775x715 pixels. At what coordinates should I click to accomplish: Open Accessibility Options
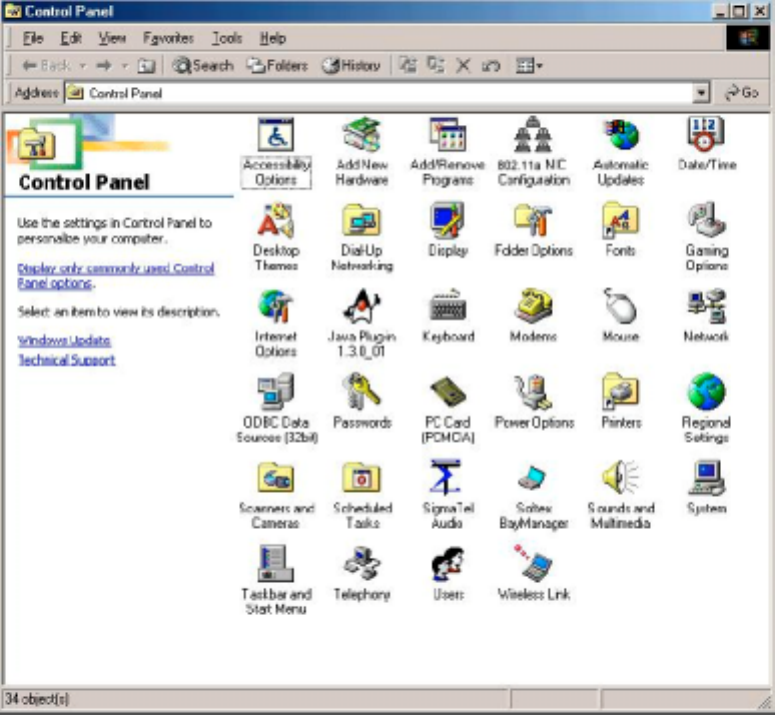click(x=276, y=152)
